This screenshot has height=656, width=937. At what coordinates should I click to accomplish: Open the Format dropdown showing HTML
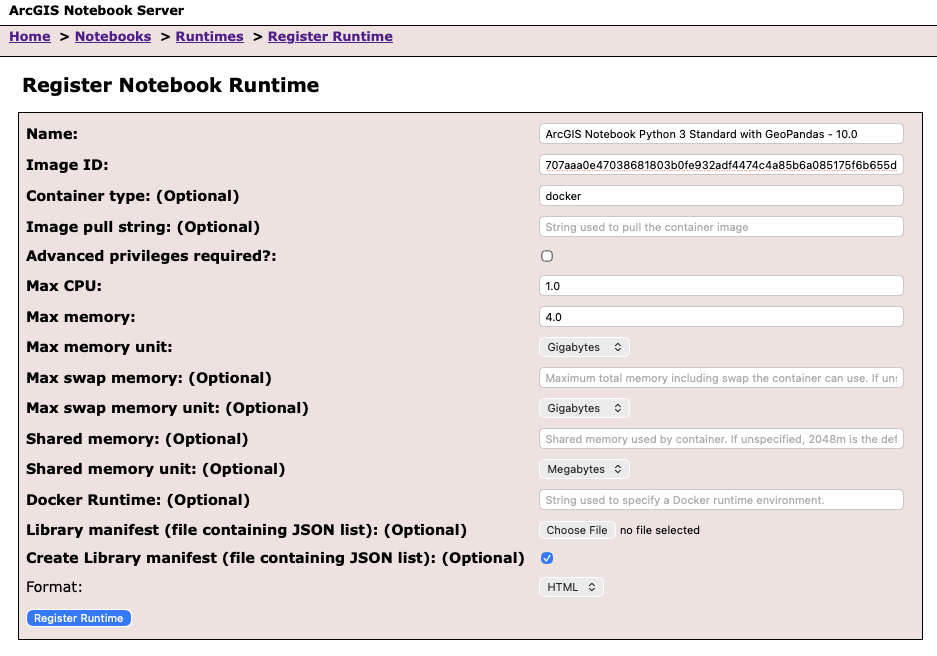(x=570, y=587)
